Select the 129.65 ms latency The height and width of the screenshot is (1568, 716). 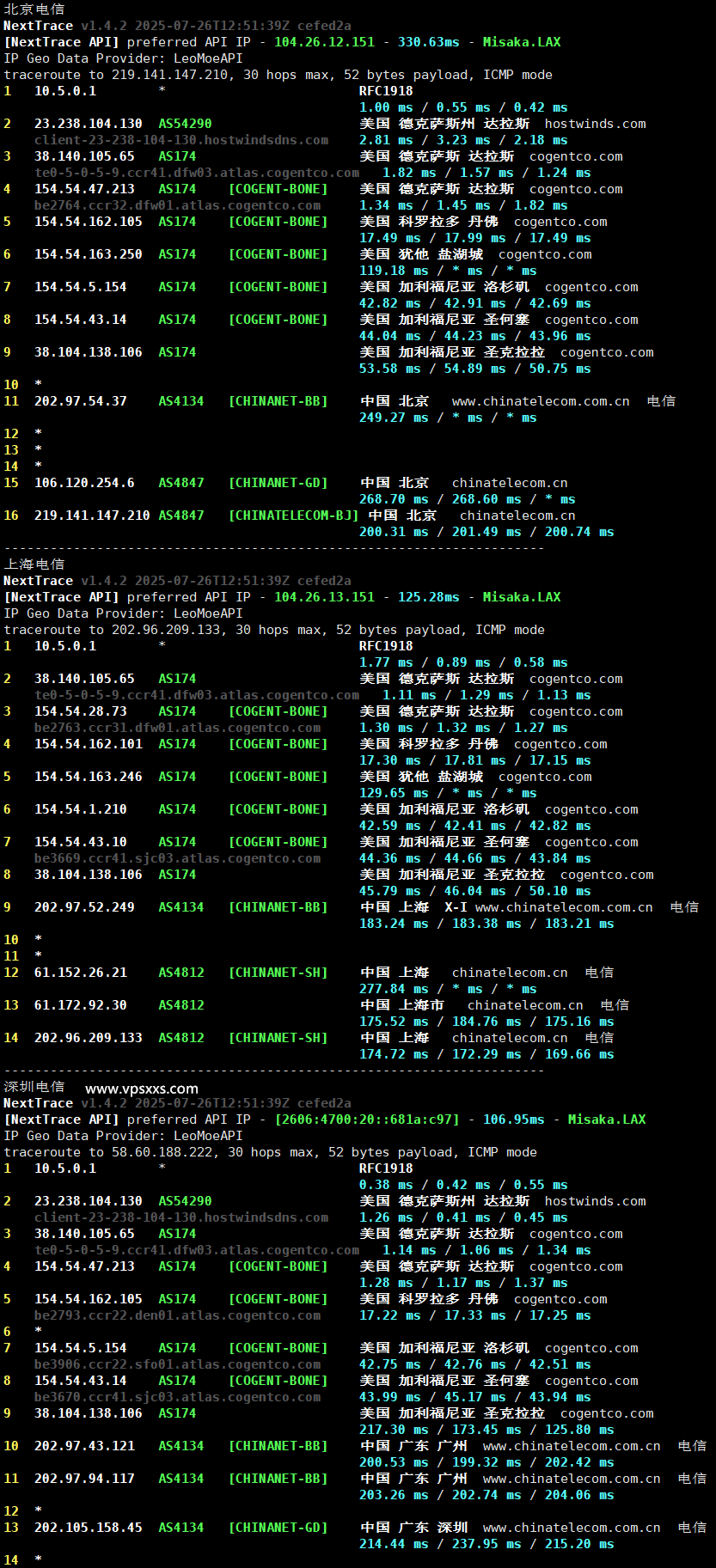click(394, 793)
